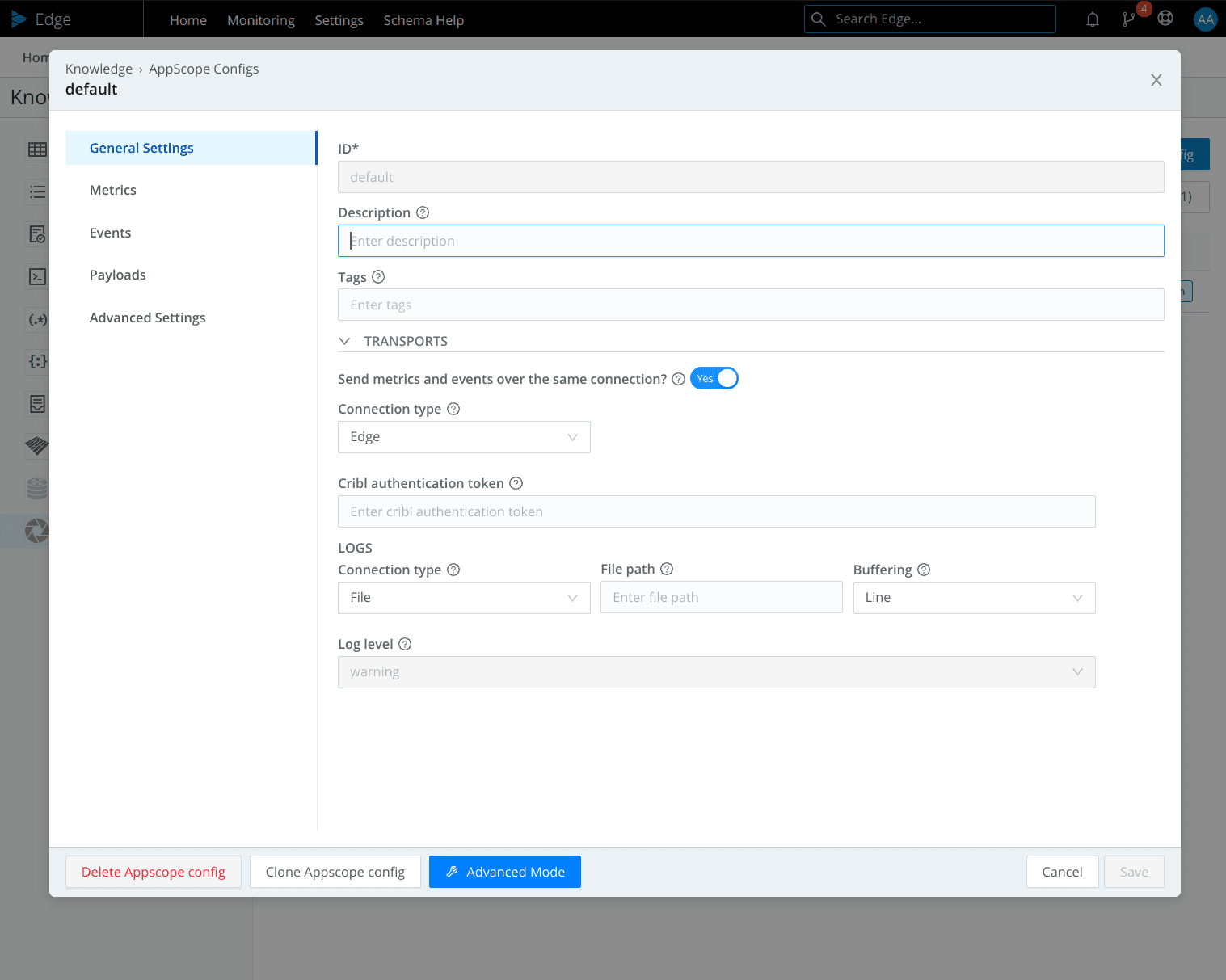Click the Tags help question icon

(x=378, y=277)
